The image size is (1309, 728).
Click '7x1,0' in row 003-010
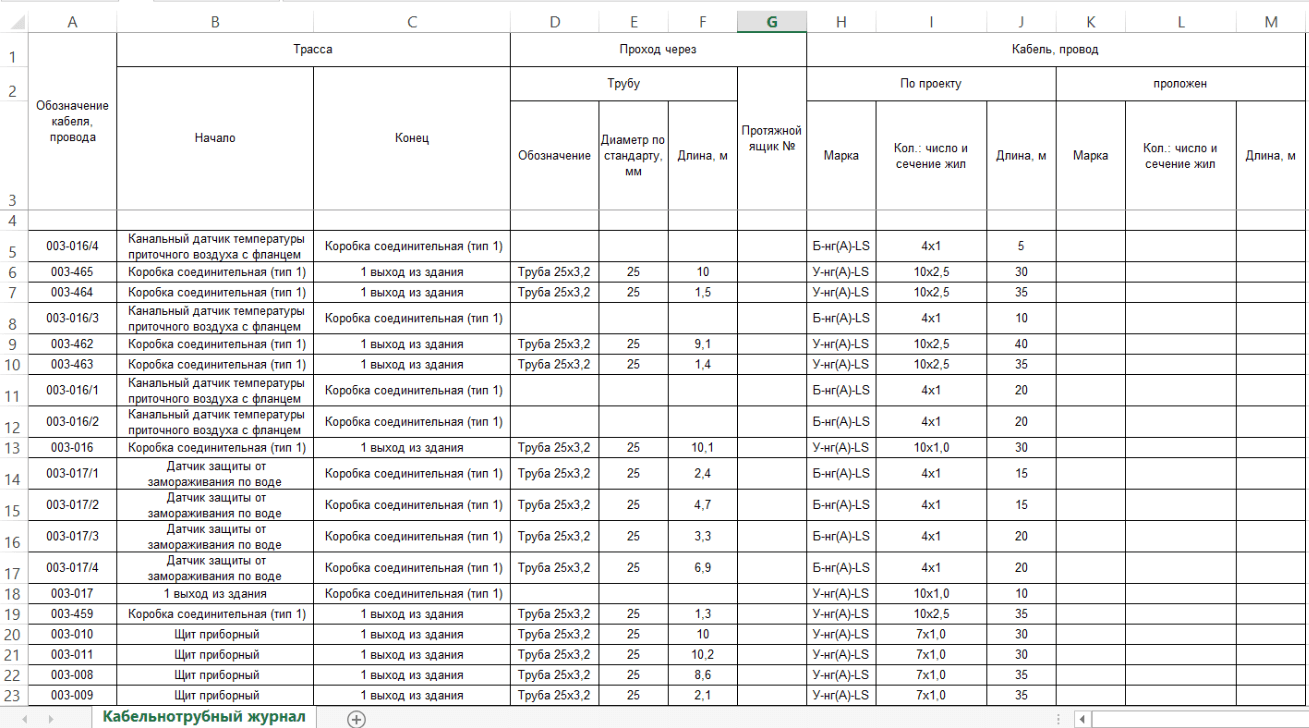pyautogui.click(x=931, y=634)
